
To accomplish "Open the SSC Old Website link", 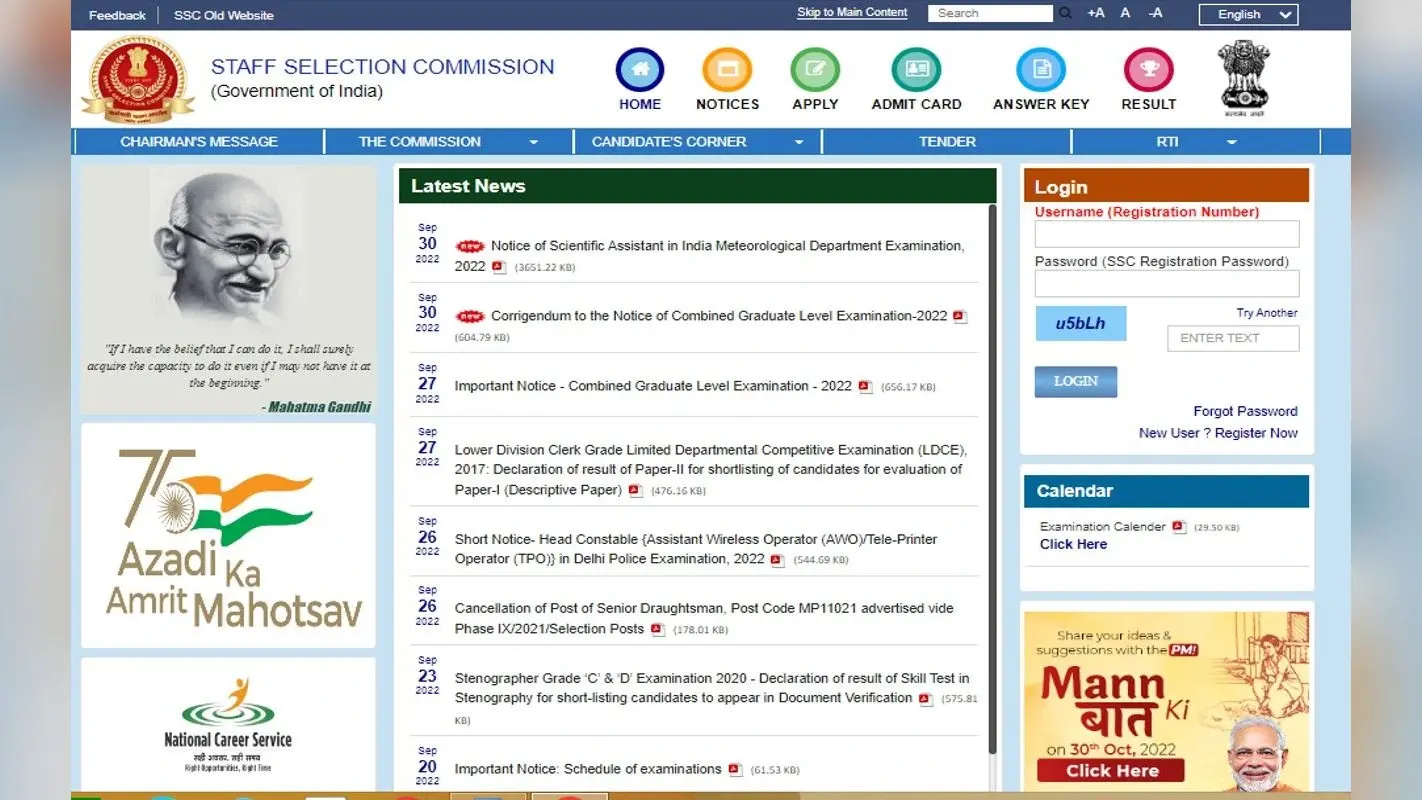I will (x=223, y=15).
